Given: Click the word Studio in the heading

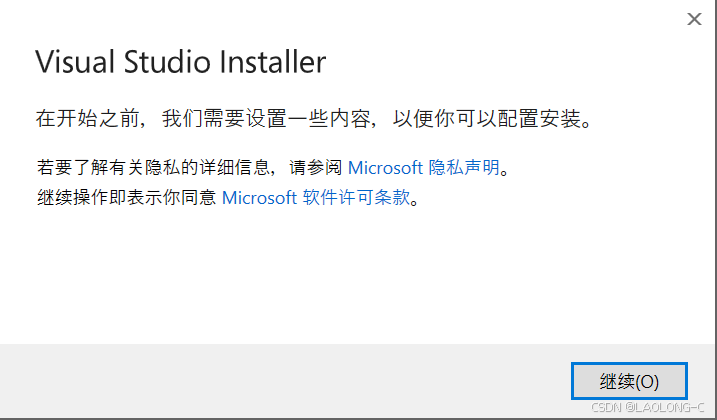Looking at the screenshot, I should click(x=167, y=62).
